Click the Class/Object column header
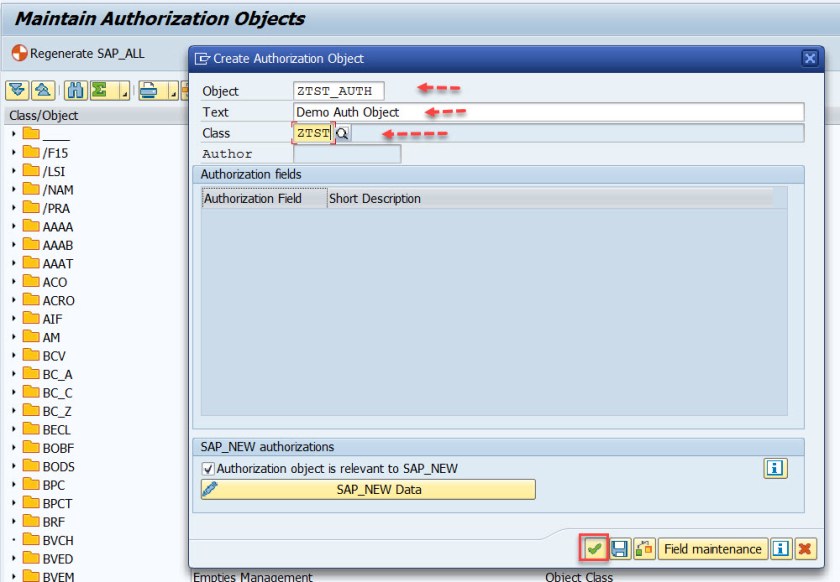The width and height of the screenshot is (840, 582). tap(95, 115)
